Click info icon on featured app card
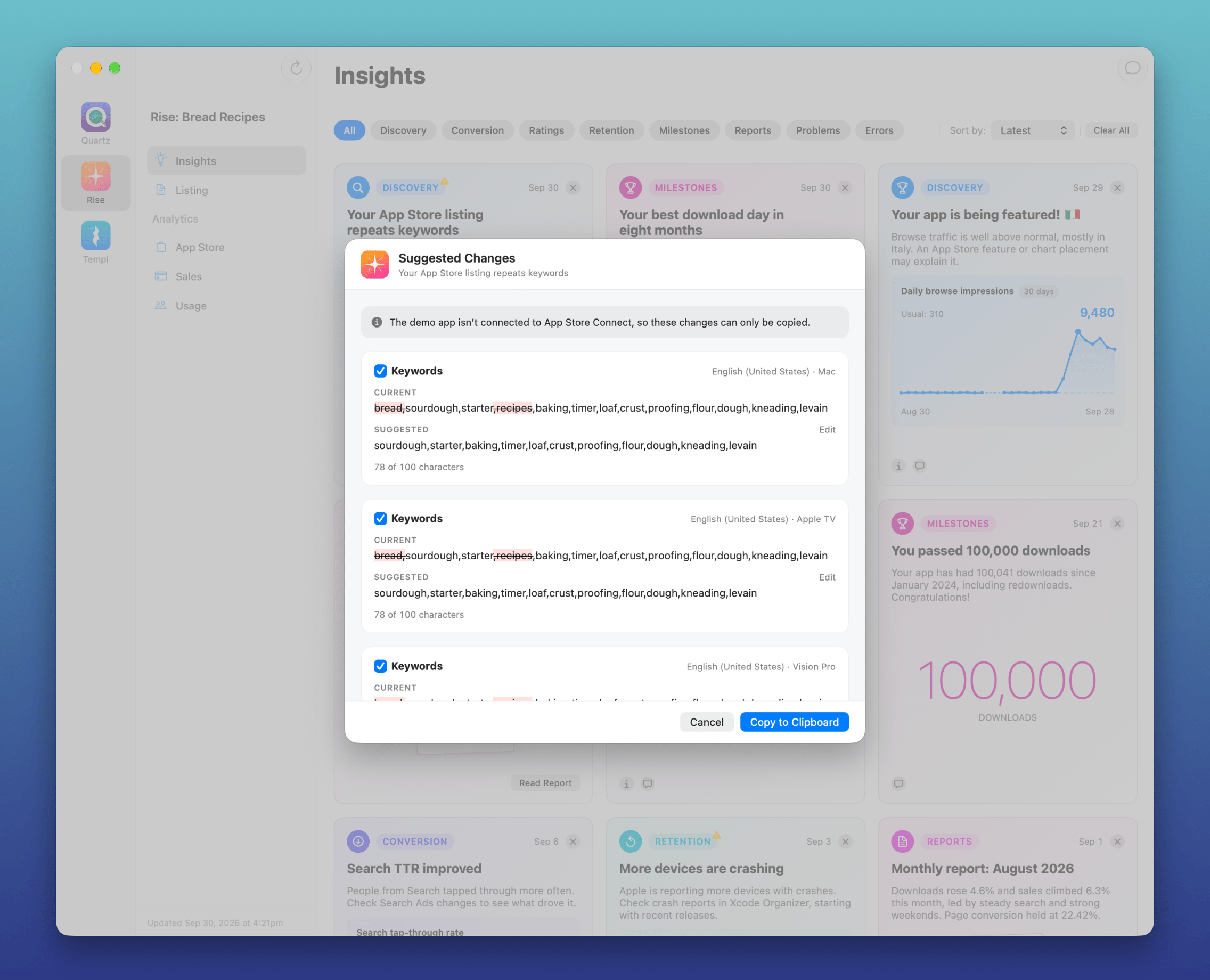Image resolution: width=1210 pixels, height=980 pixels. [x=898, y=466]
